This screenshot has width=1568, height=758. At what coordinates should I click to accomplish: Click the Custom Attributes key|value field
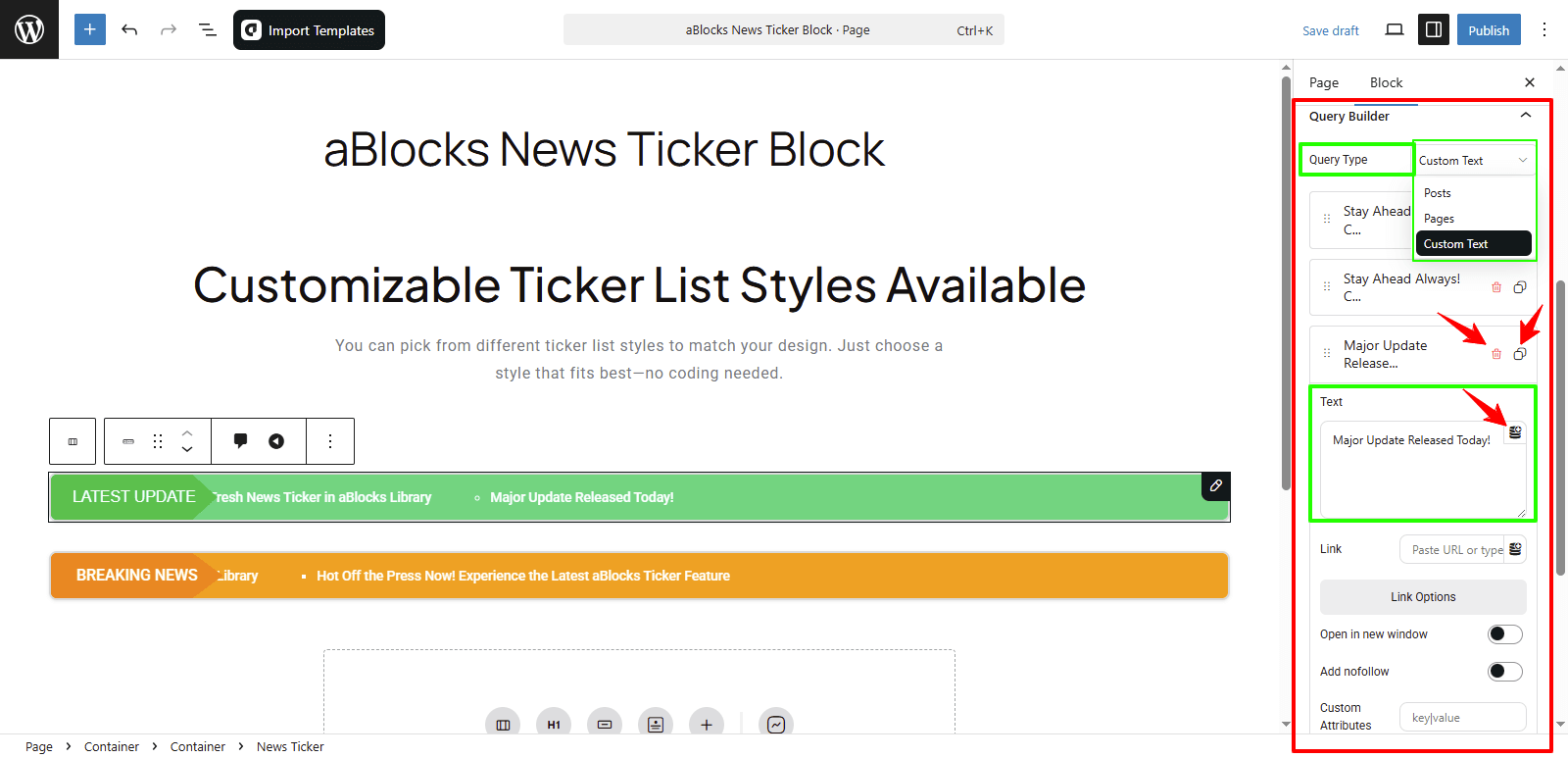(x=1462, y=717)
